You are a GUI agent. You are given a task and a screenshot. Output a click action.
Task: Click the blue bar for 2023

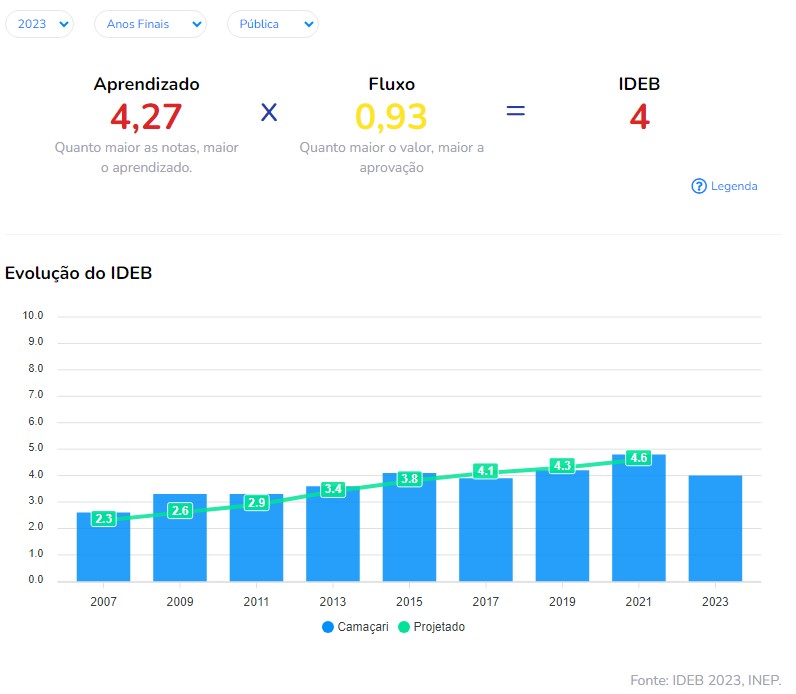pos(715,528)
